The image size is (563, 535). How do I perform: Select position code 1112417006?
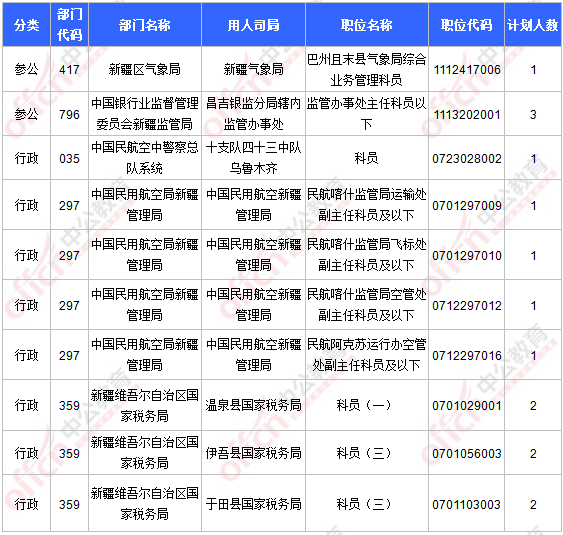click(x=467, y=70)
